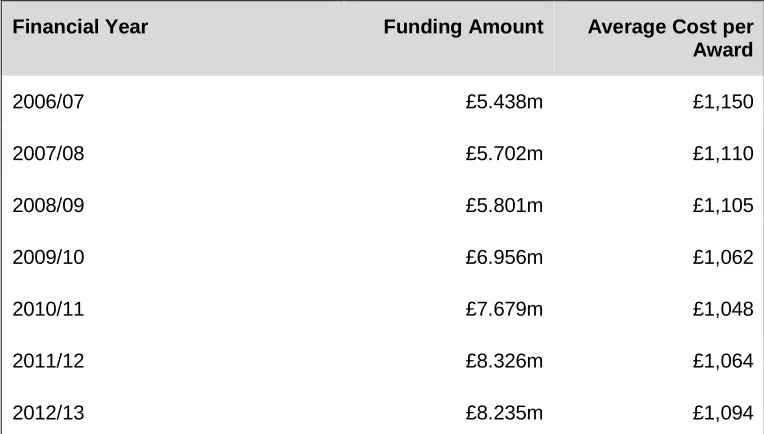Click the £7.679m funding amount
The image size is (764, 434).
coord(504,309)
